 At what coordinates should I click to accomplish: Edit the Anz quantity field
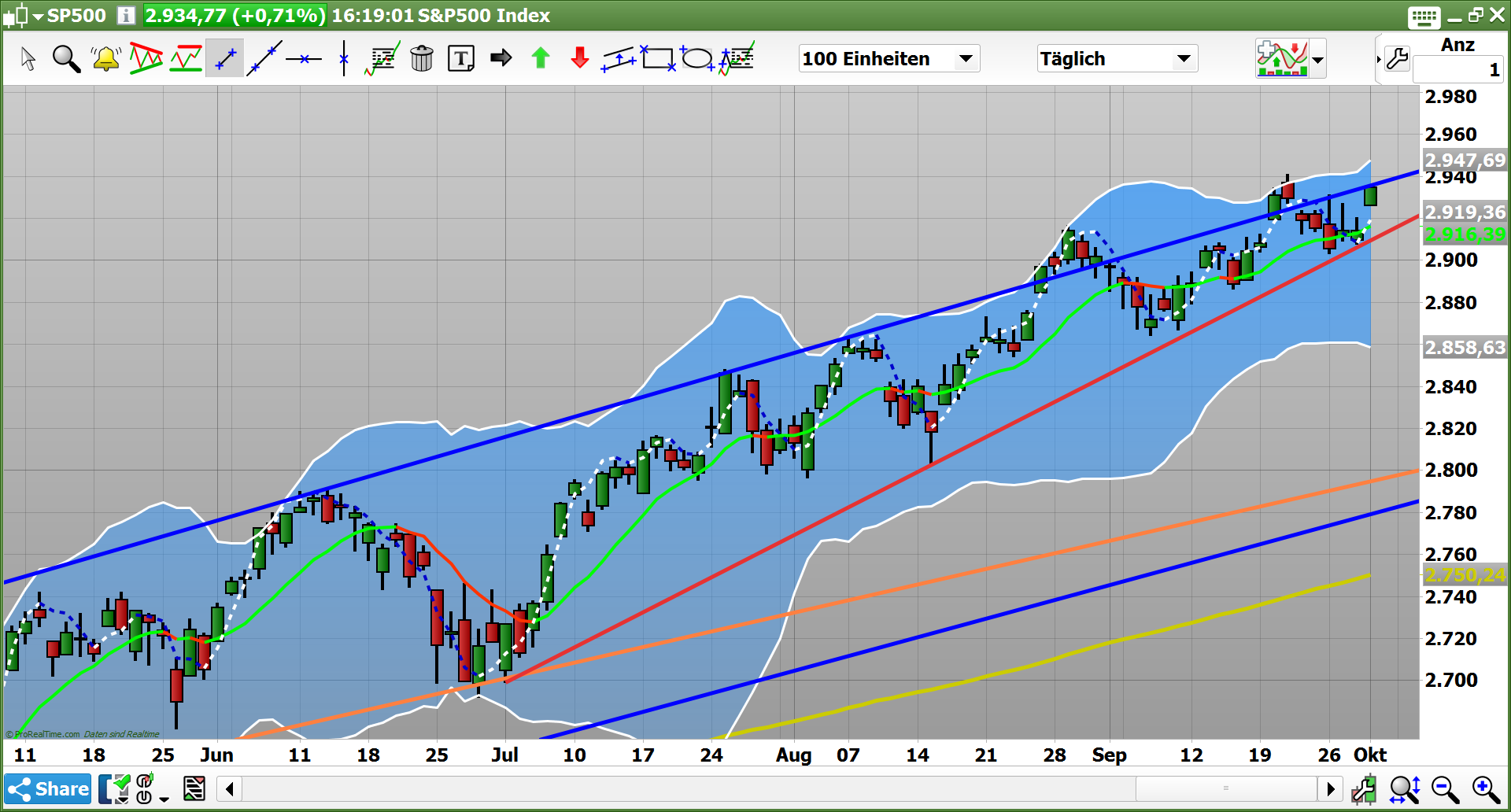pyautogui.click(x=1457, y=70)
